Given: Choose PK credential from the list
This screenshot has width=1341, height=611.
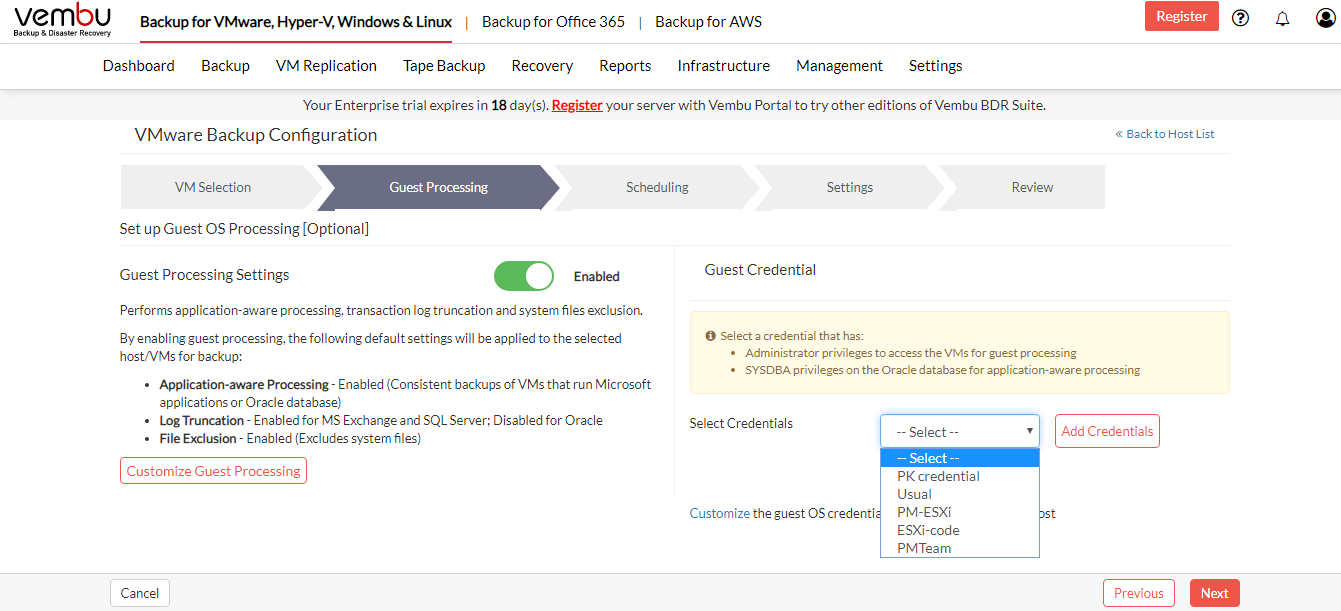Looking at the screenshot, I should tap(960, 476).
